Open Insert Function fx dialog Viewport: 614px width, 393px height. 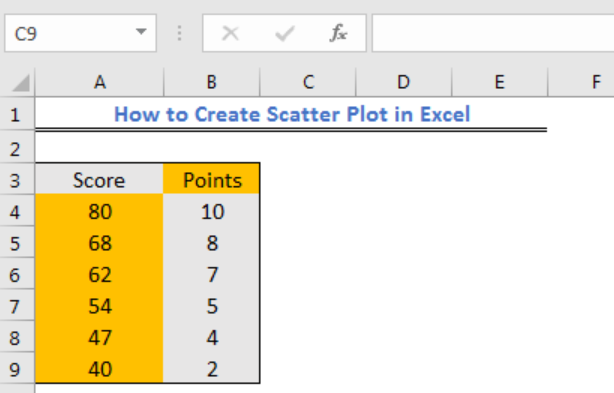(x=339, y=33)
